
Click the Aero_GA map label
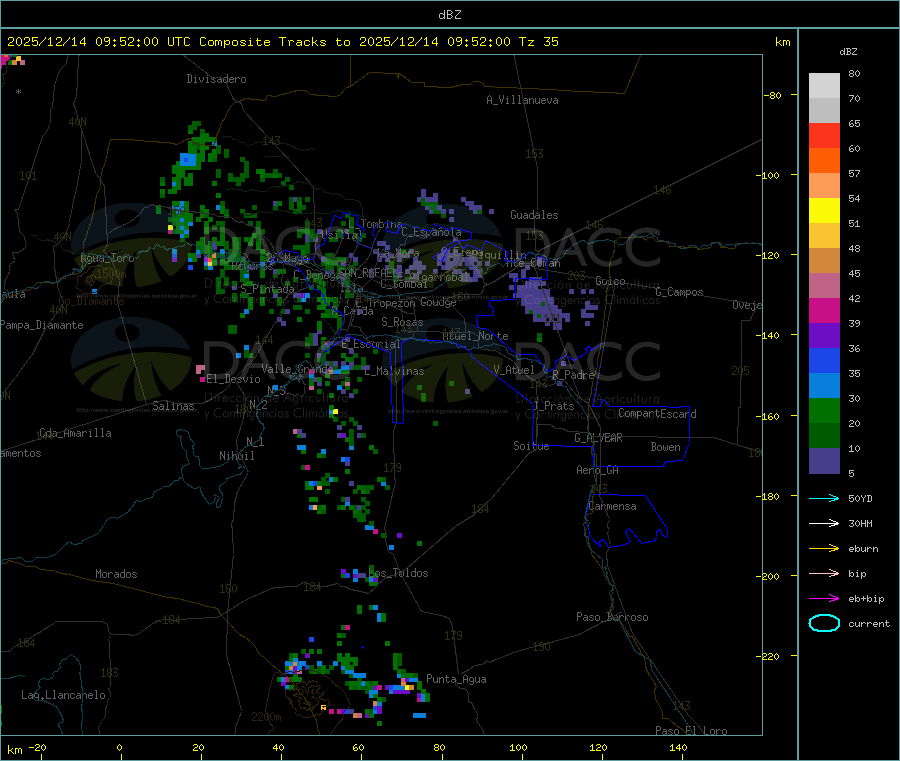coord(598,470)
